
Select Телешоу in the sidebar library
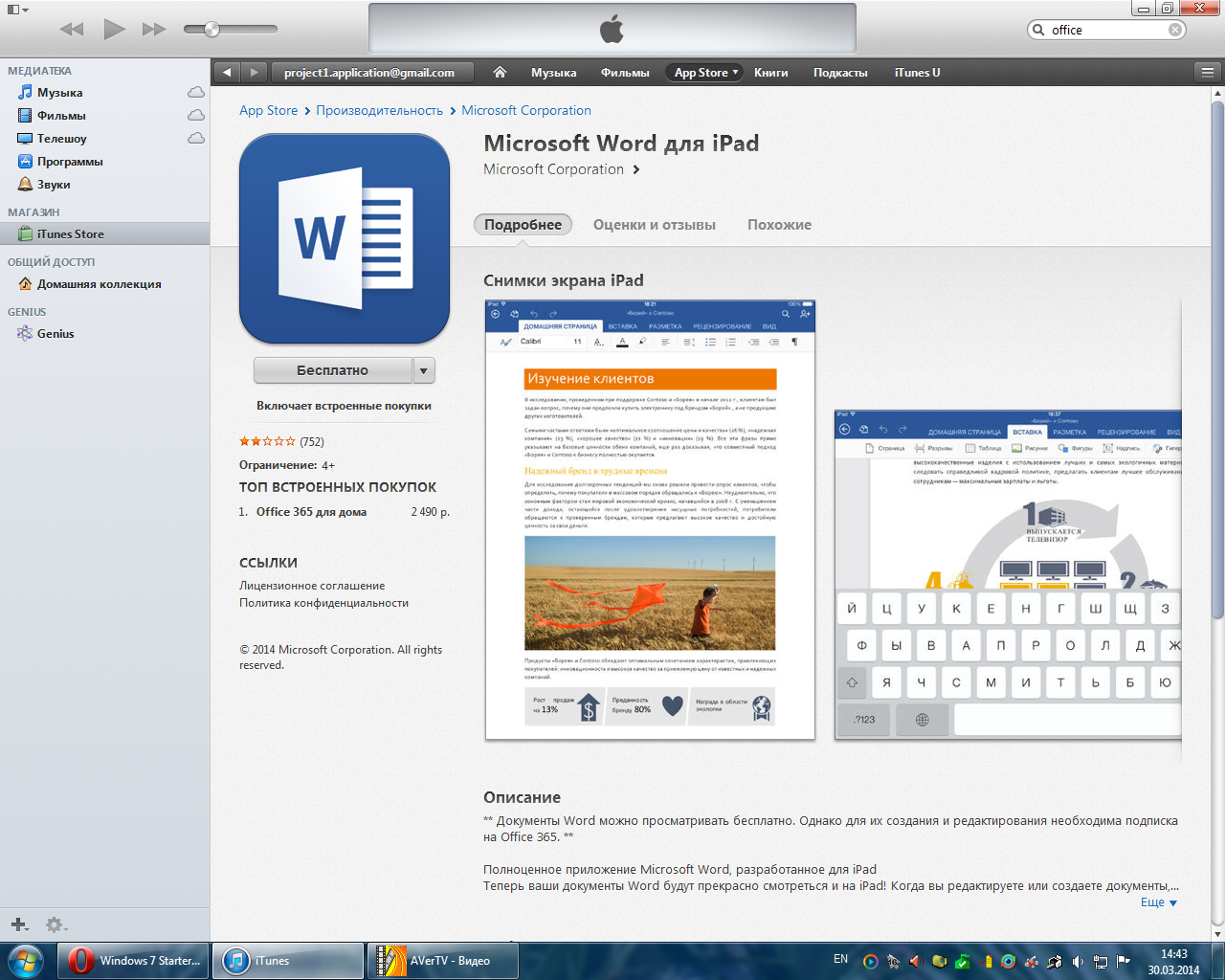61,139
